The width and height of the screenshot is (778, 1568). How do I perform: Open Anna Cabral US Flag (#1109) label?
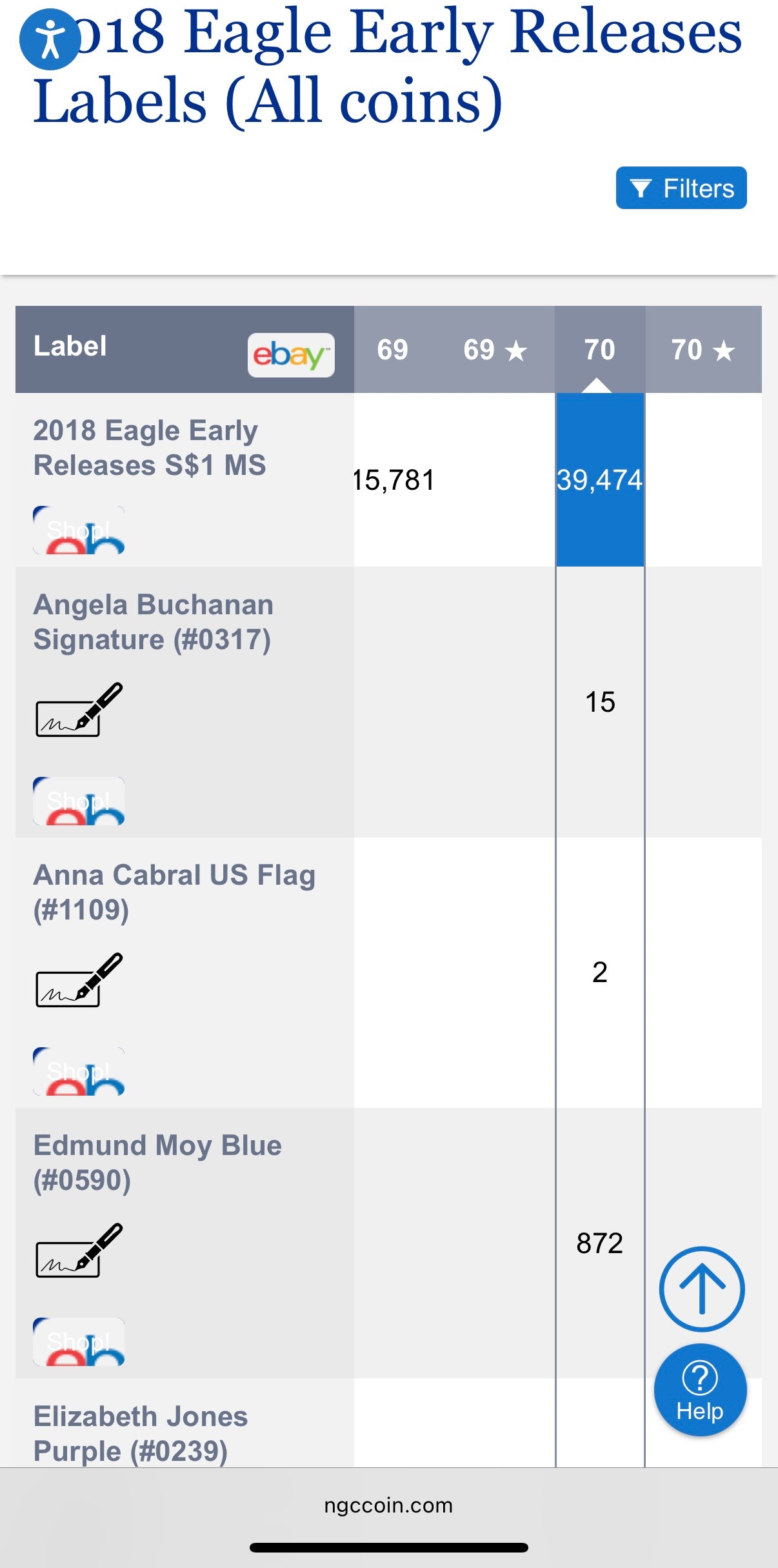point(174,892)
